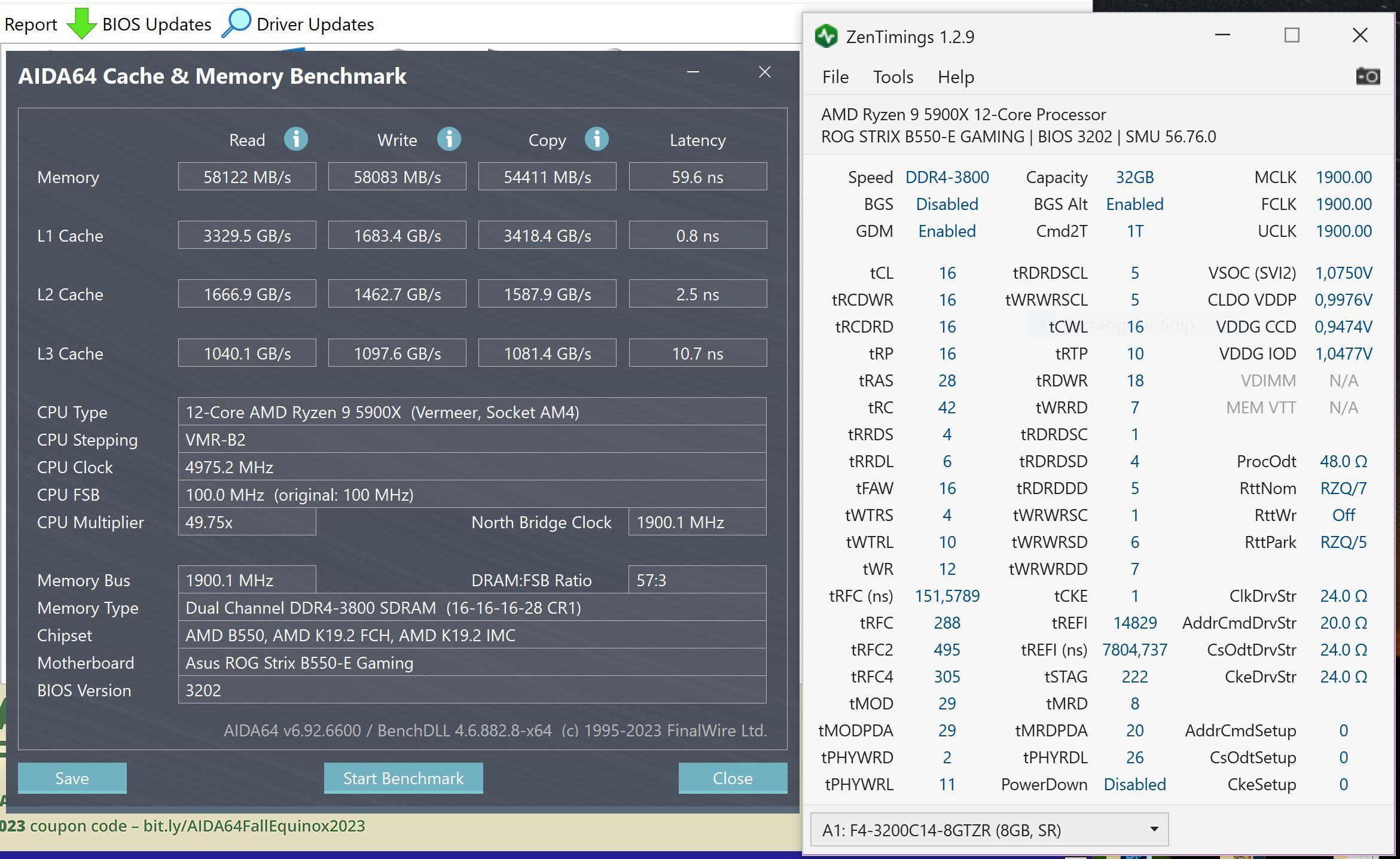Maximize the ZenTimings window

[1292, 35]
